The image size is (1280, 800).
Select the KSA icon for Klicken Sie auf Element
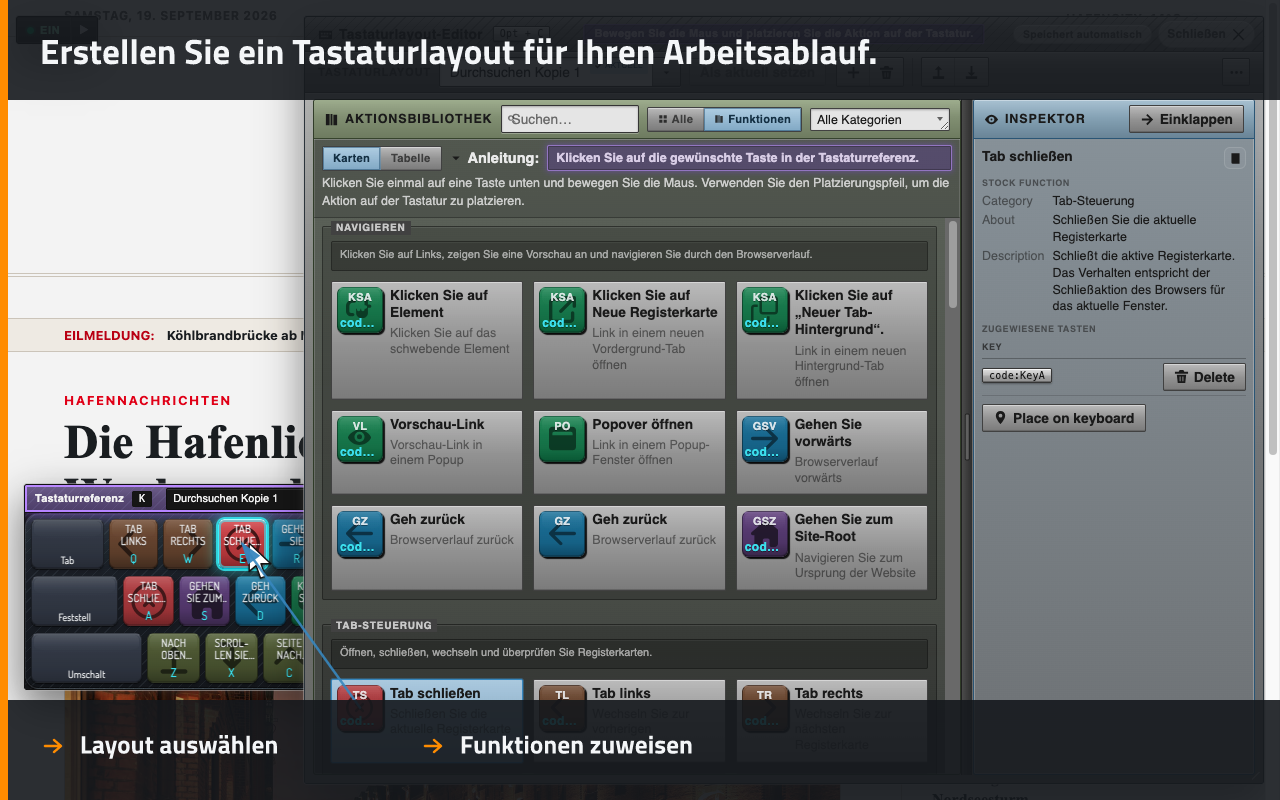[361, 310]
